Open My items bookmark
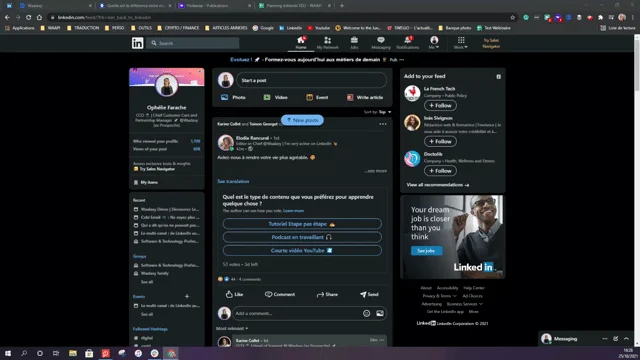The image size is (640, 360). click(x=146, y=182)
